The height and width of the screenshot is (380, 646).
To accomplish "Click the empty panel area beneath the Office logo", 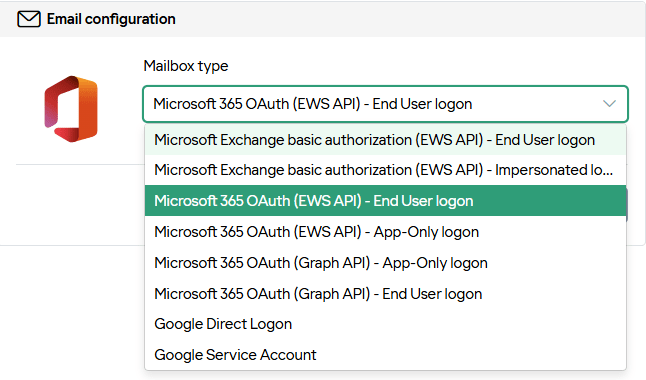I will tap(72, 204).
